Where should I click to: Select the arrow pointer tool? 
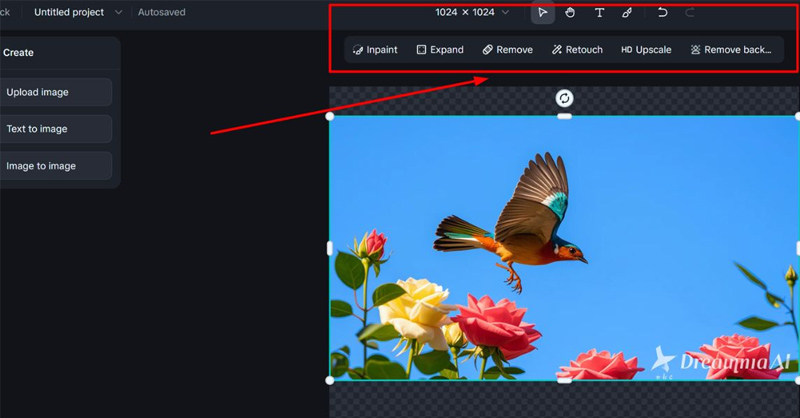(x=542, y=13)
